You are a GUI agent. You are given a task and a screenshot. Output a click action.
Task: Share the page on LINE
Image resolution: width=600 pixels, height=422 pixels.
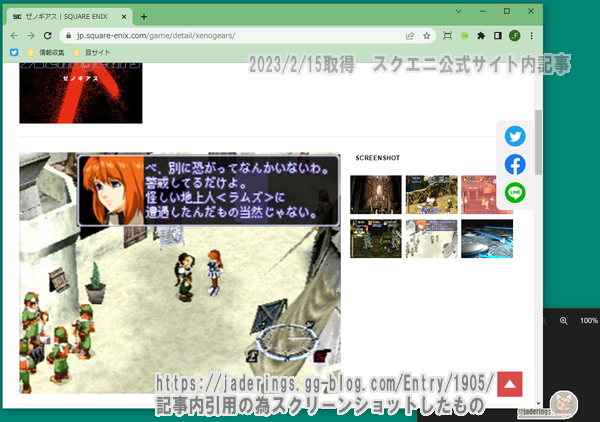pos(515,192)
